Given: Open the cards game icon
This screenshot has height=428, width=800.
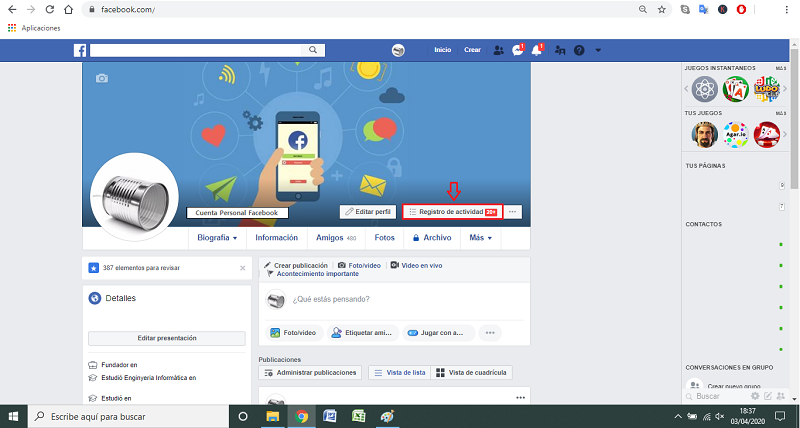Looking at the screenshot, I should [736, 89].
